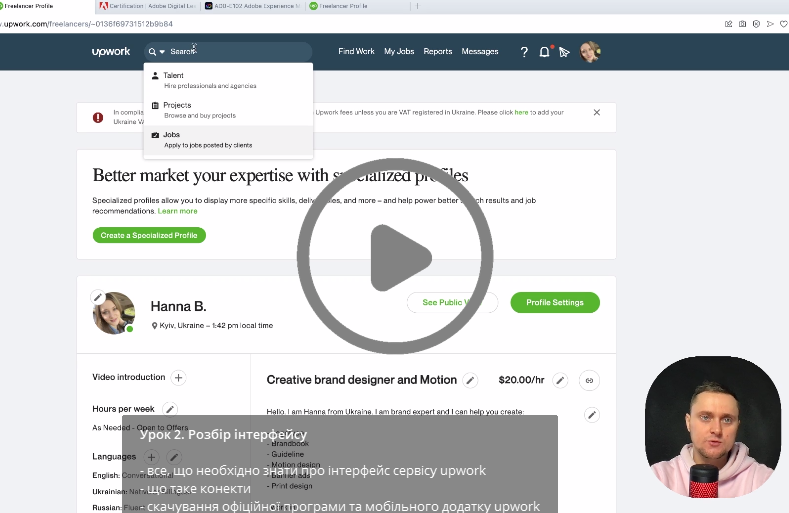Open Profile Settings
This screenshot has height=513, width=789.
pyautogui.click(x=555, y=303)
